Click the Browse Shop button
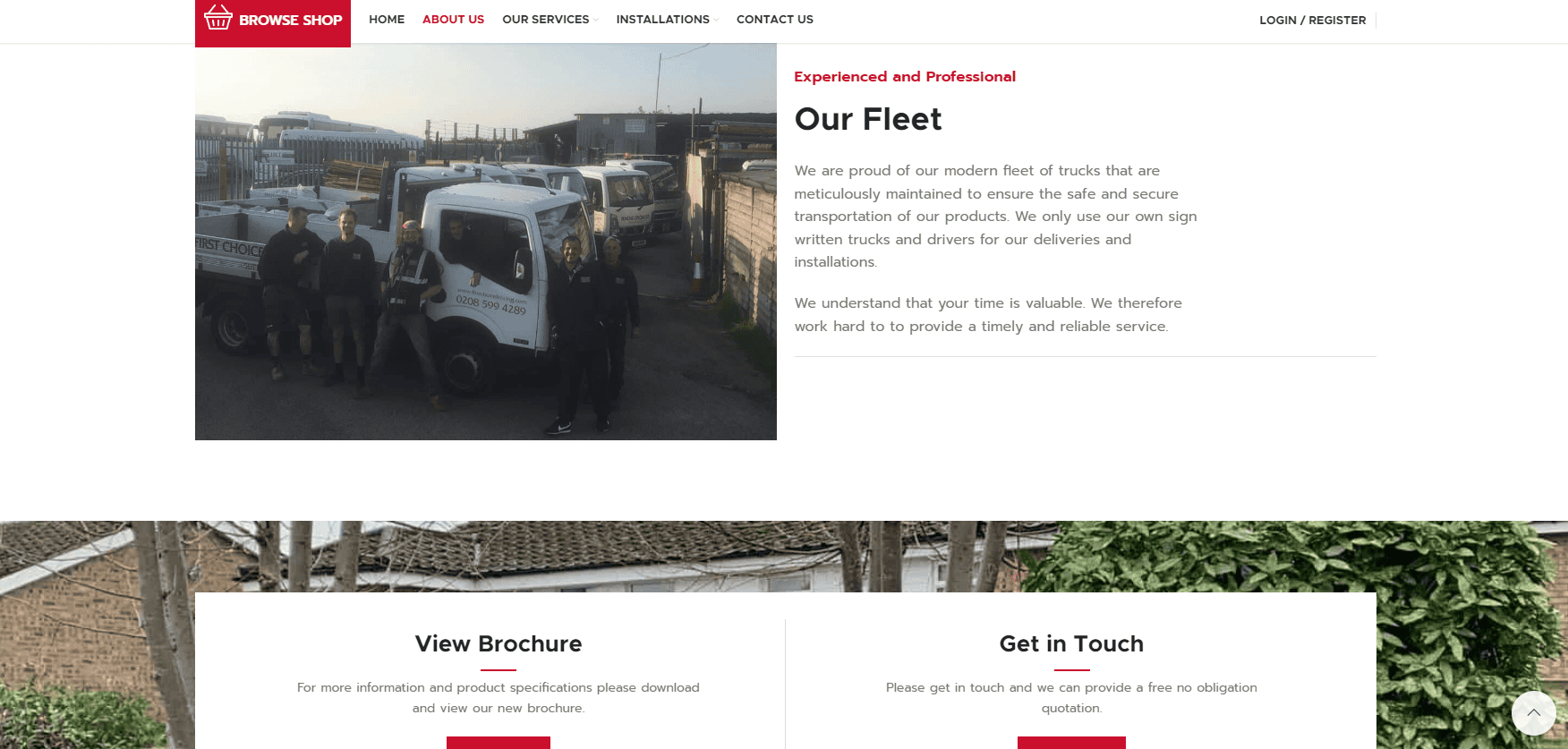 273,21
